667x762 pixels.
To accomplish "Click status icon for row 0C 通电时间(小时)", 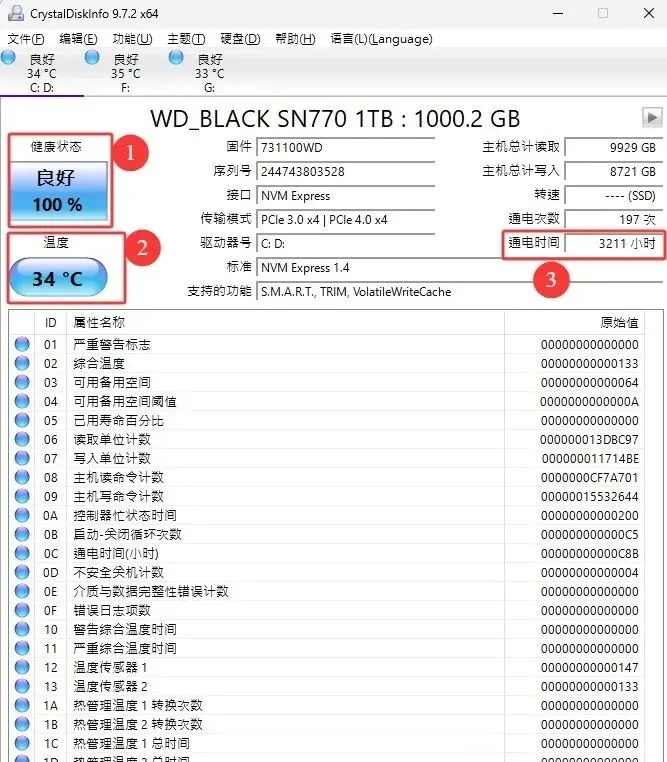I will [x=22, y=553].
